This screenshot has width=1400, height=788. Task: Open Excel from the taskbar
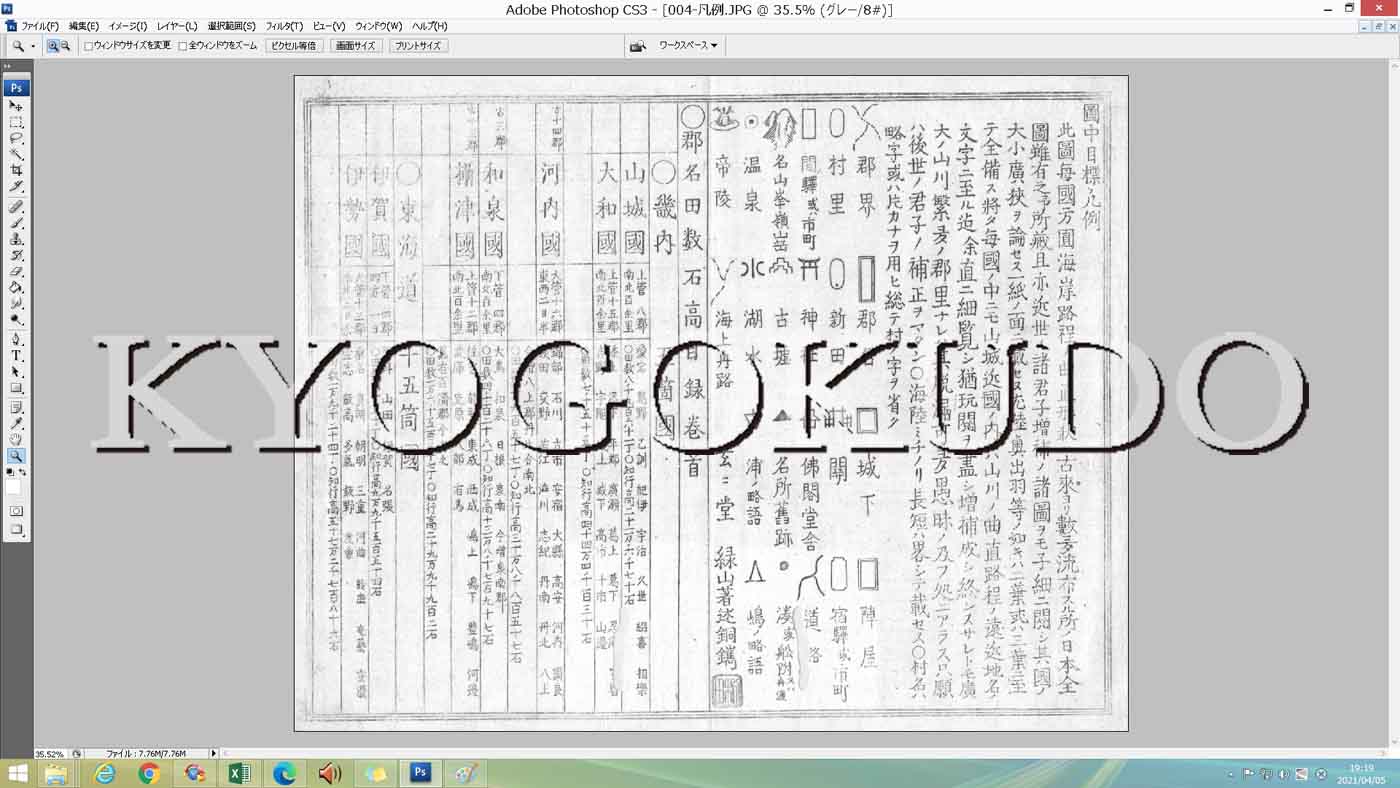click(x=240, y=774)
